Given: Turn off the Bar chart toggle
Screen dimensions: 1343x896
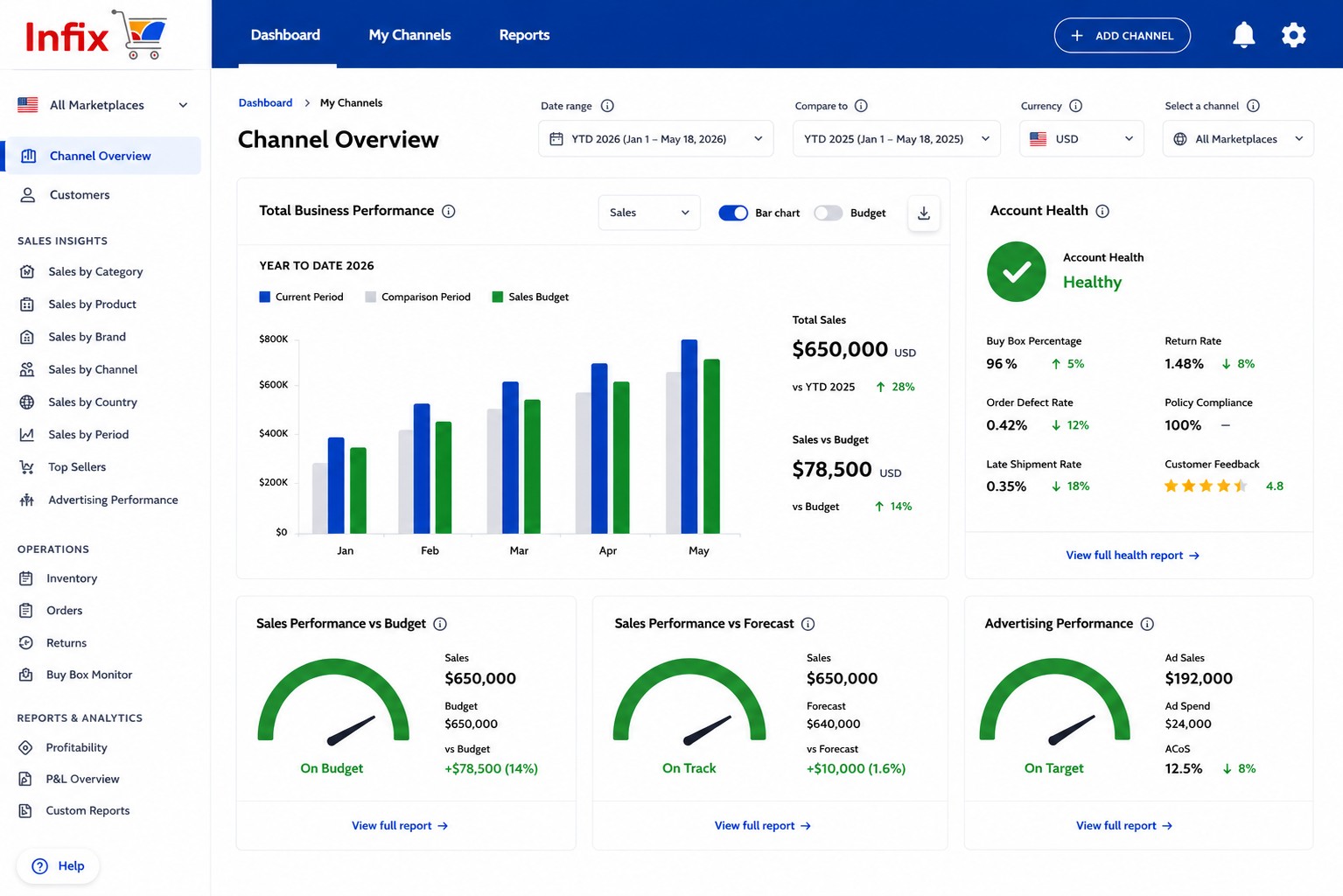Looking at the screenshot, I should pyautogui.click(x=732, y=213).
